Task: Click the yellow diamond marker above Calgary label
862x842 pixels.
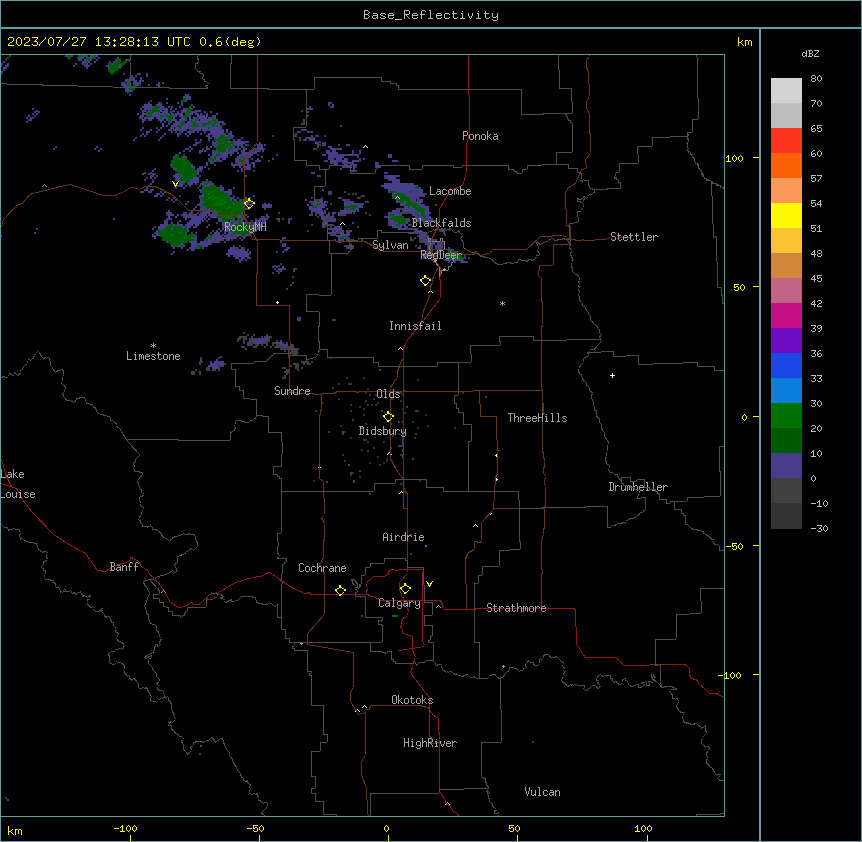Action: point(405,589)
